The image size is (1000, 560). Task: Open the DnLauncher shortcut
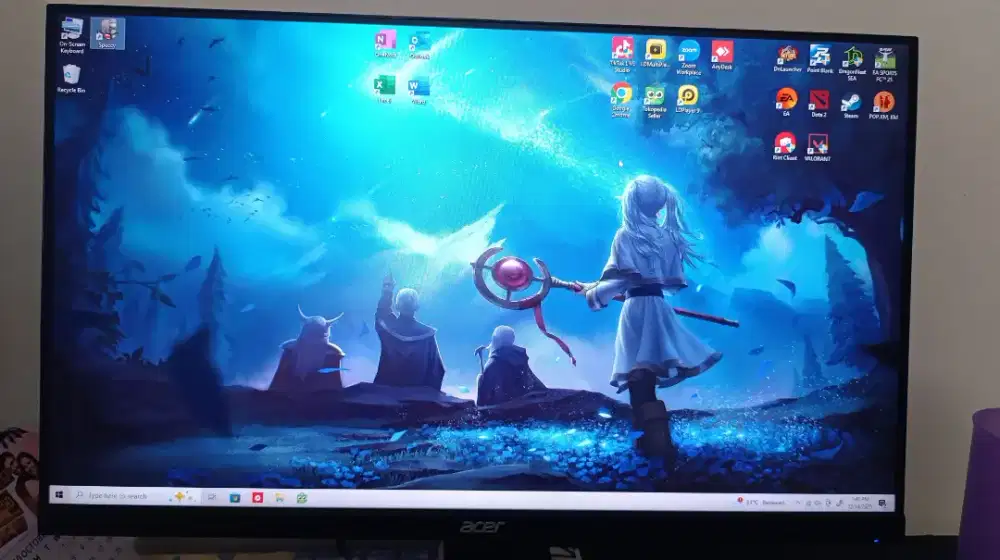click(x=787, y=59)
